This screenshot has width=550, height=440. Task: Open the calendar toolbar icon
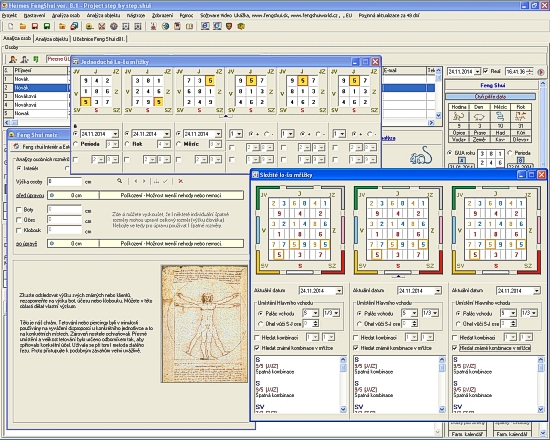[x=177, y=26]
